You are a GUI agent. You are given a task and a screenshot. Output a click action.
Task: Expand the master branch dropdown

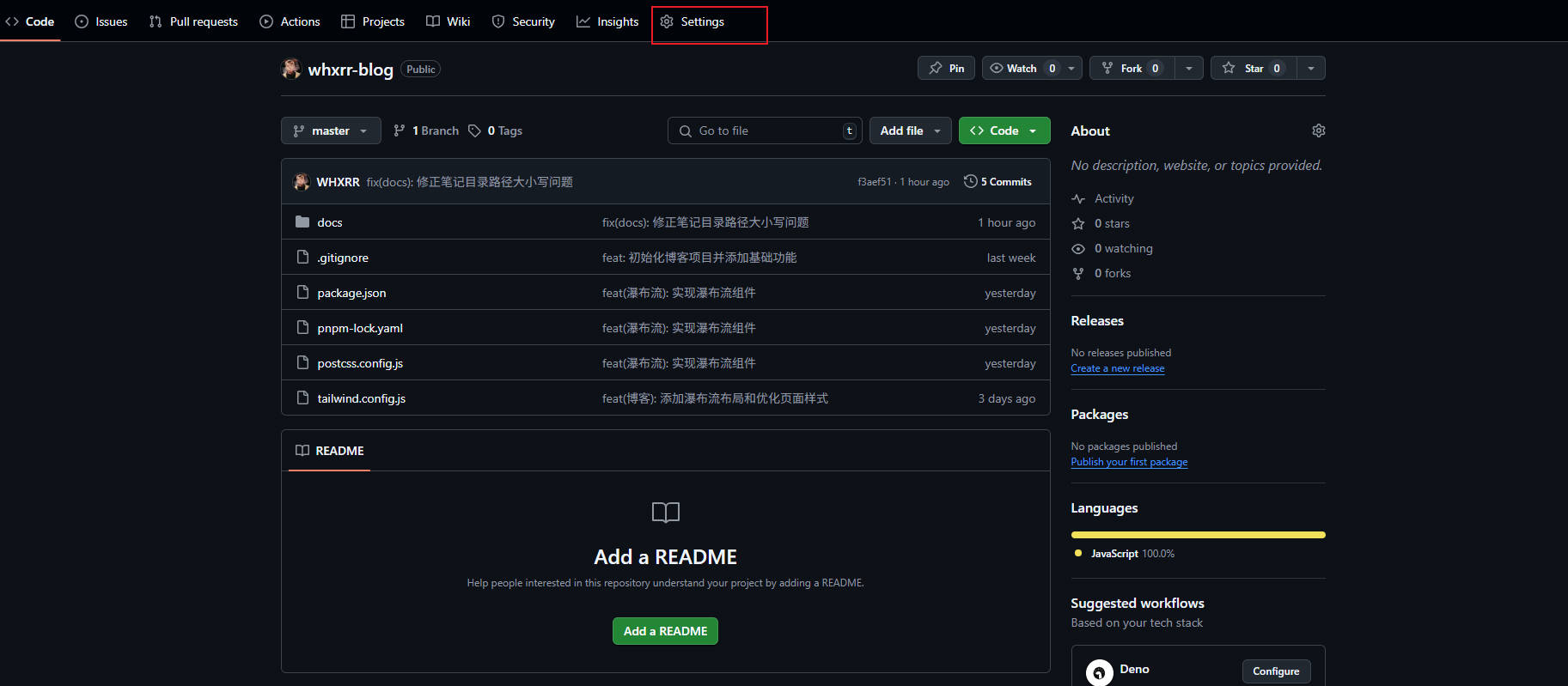331,131
